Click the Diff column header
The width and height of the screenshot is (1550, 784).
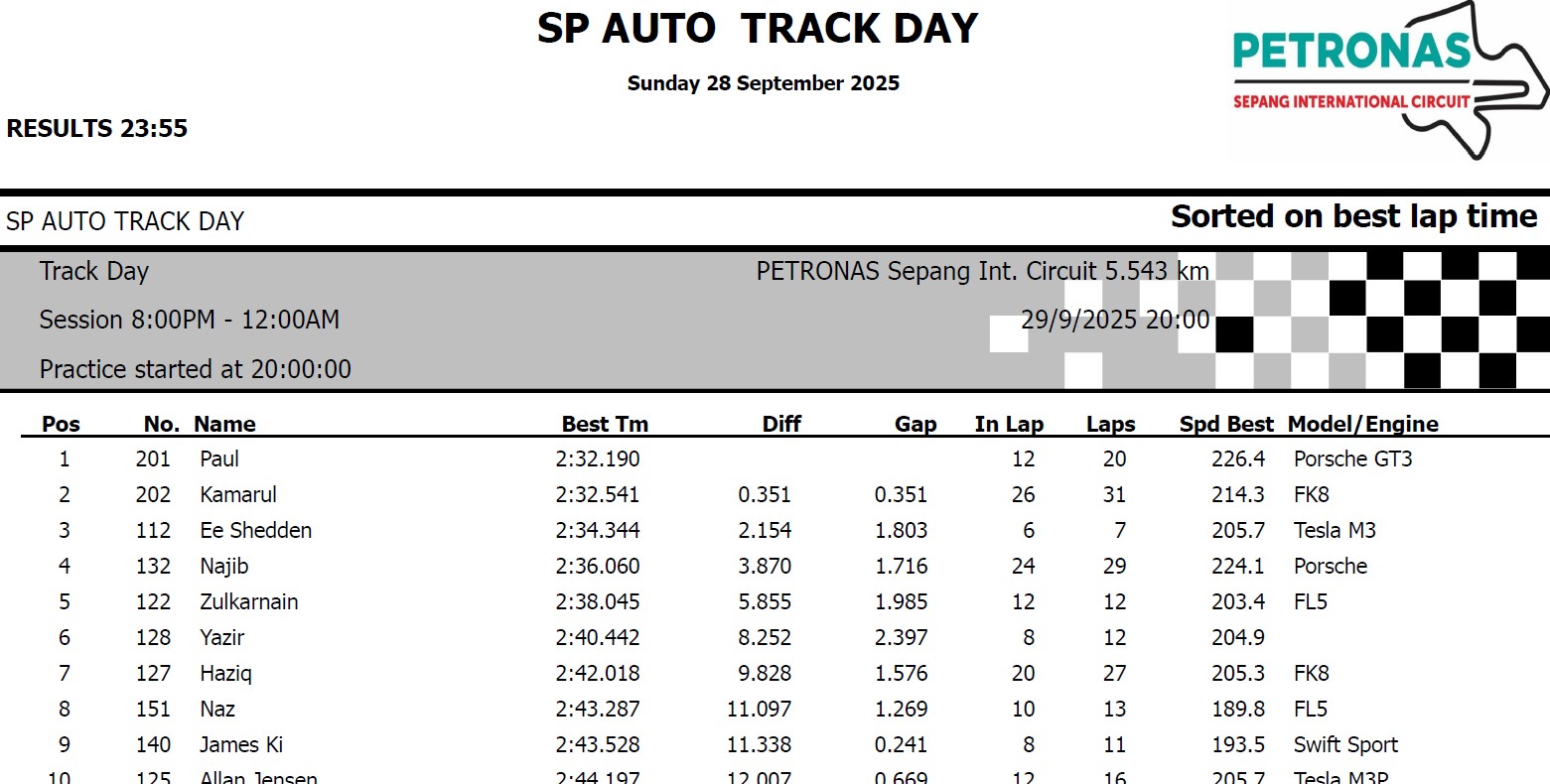coord(781,424)
